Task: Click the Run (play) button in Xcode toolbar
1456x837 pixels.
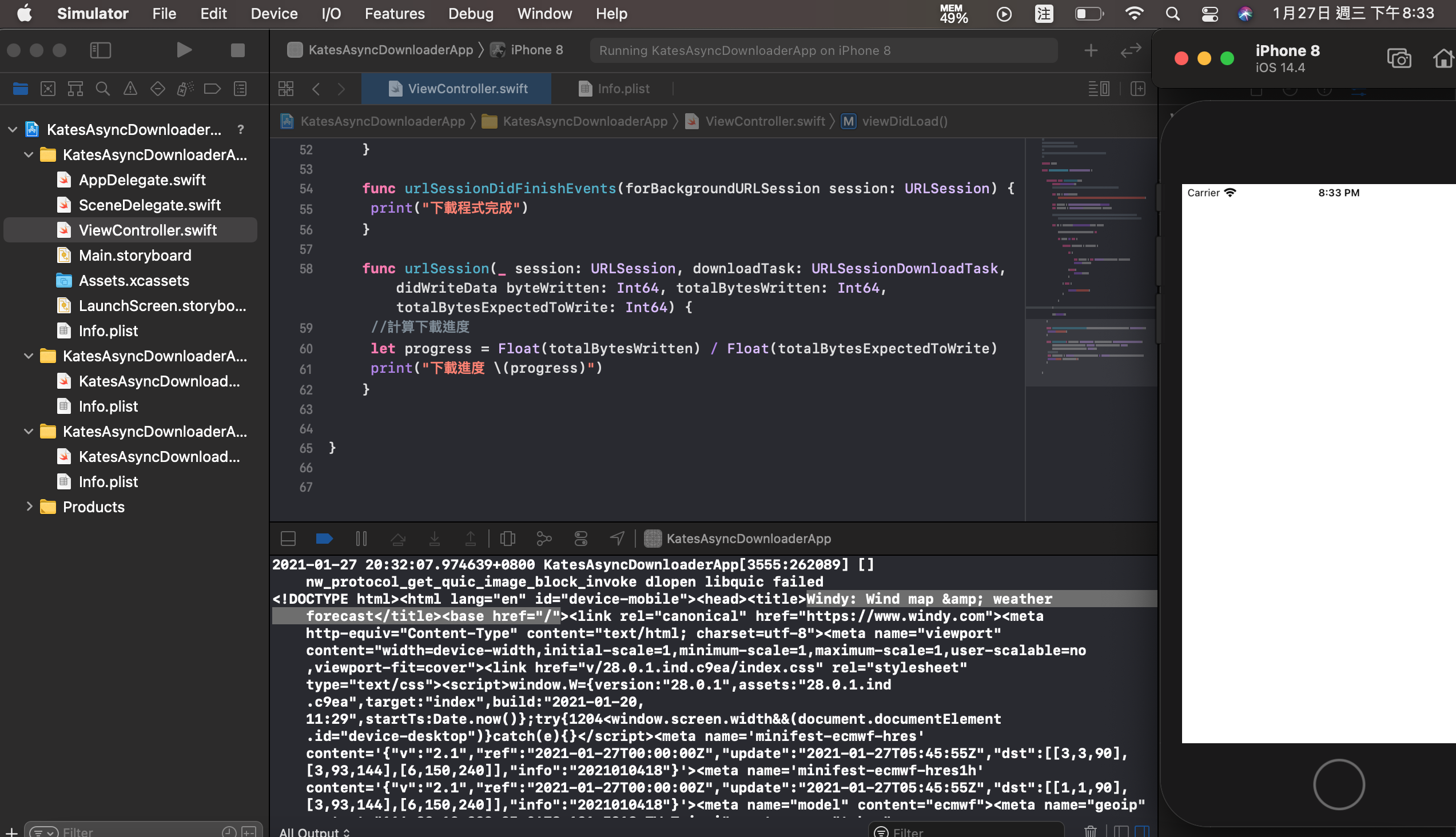Action: tap(184, 50)
